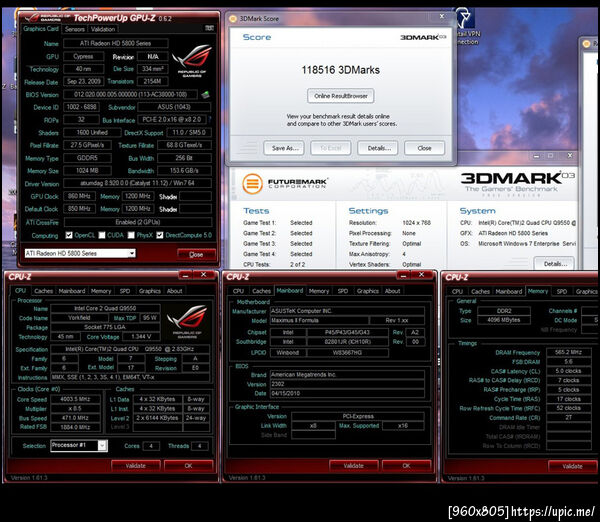
Task: Switch to the Sensors tab in GPU-Z
Action: click(75, 29)
